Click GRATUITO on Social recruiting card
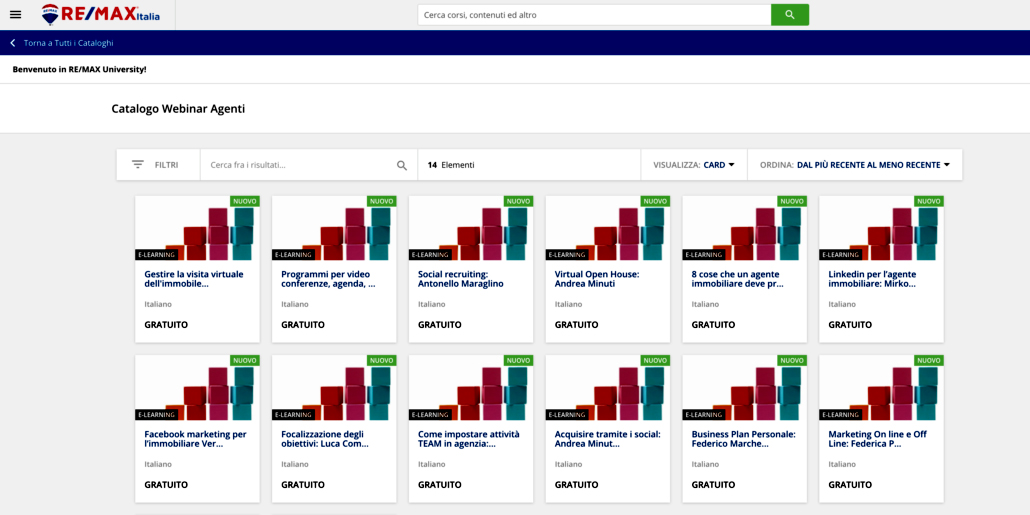1030x515 pixels. 439,325
